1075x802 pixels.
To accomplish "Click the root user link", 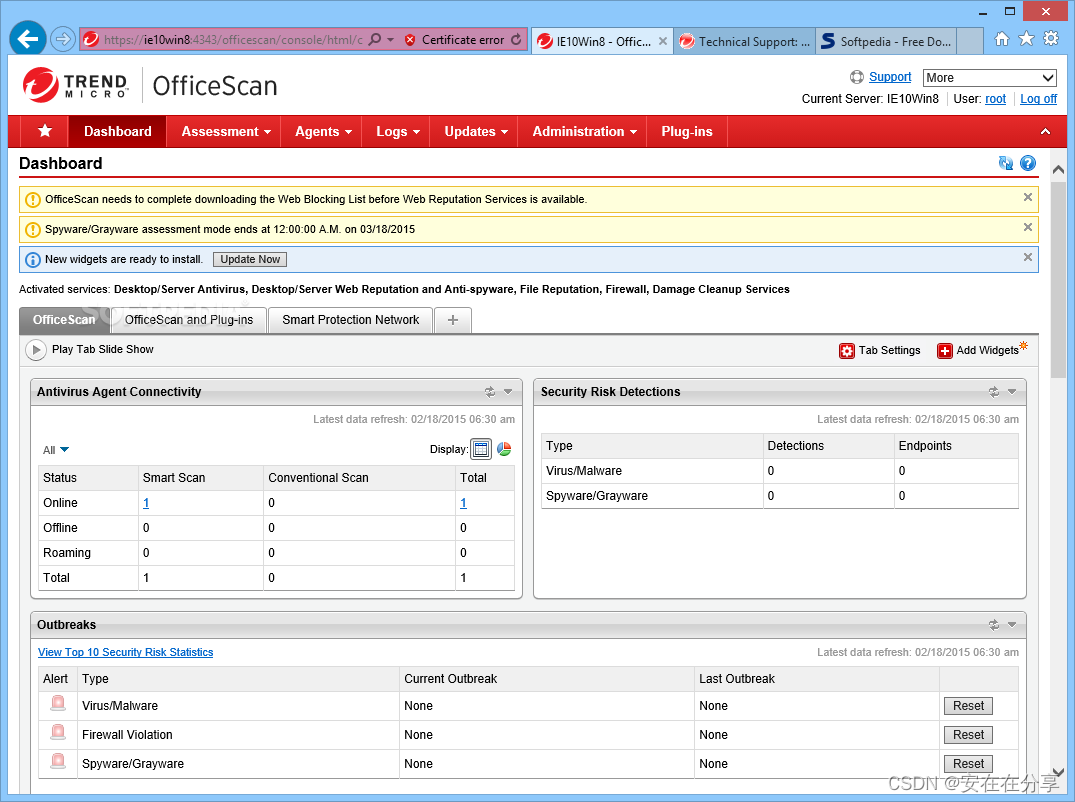I will (995, 99).
